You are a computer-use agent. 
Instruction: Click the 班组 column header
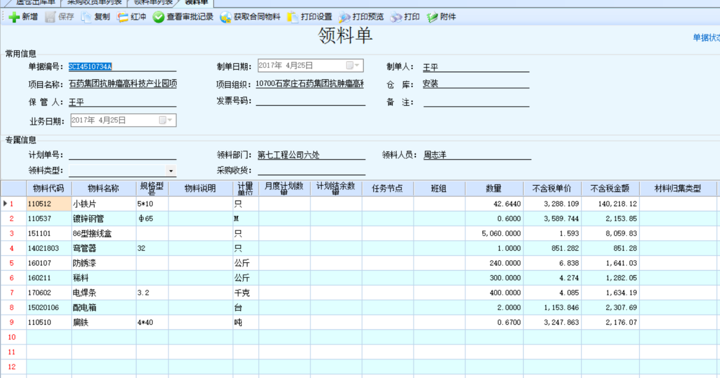[x=439, y=188]
